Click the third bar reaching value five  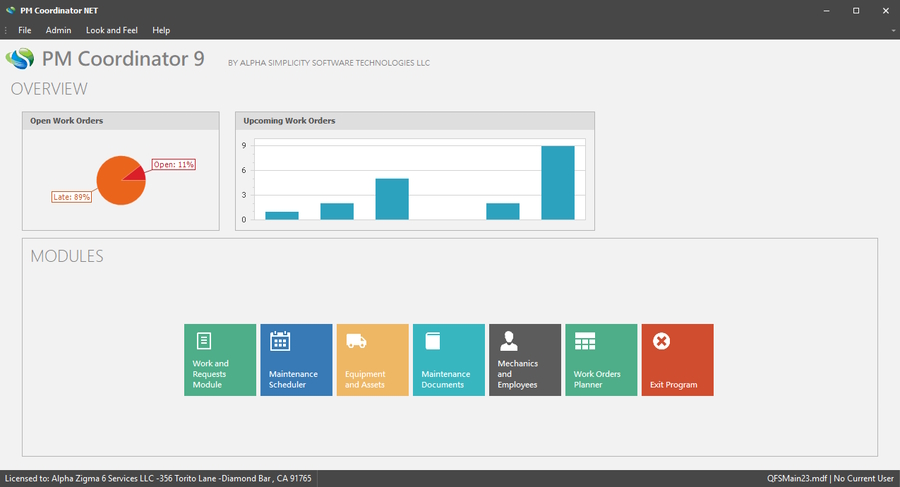coord(392,199)
